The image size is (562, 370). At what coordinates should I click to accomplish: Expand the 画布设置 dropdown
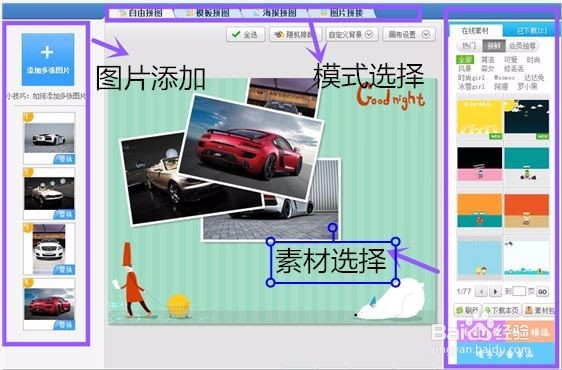(409, 34)
